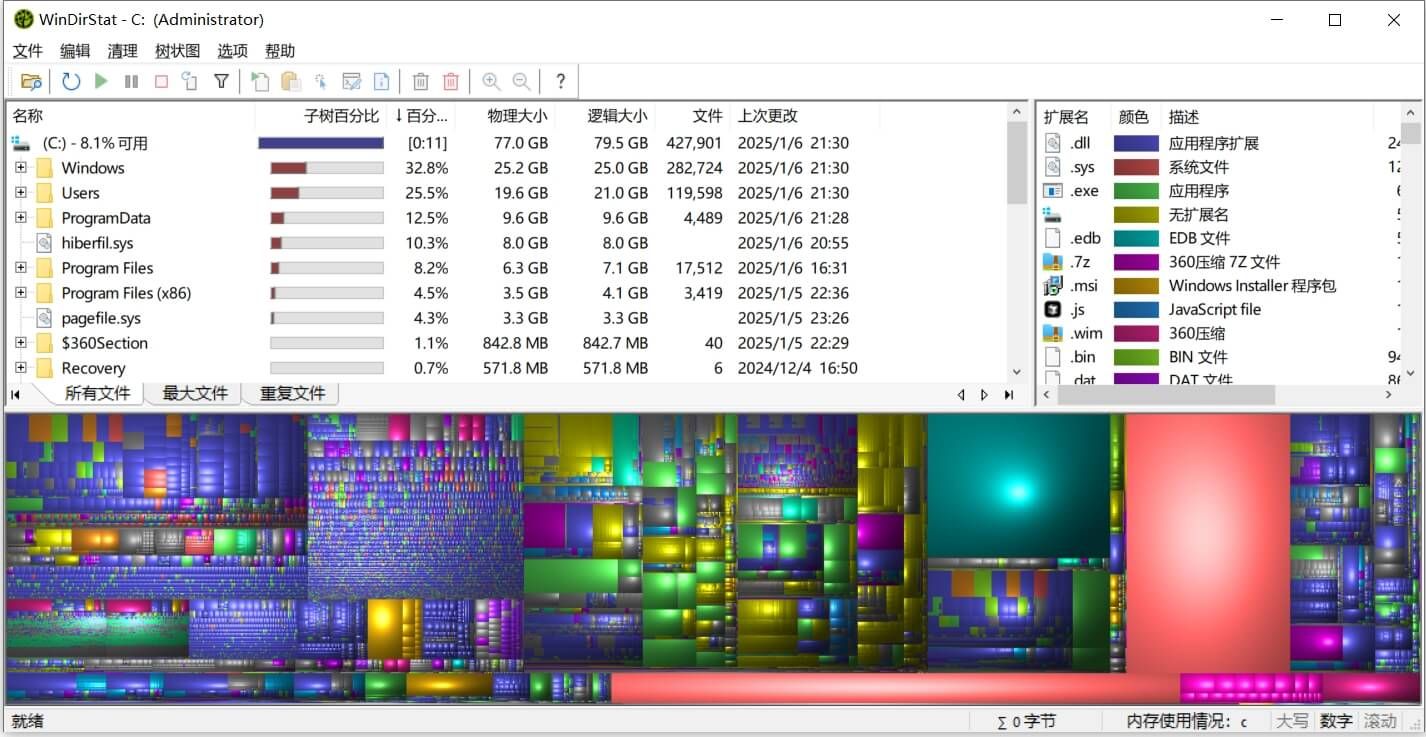Click the WinDirStat title bar app icon
The width and height of the screenshot is (1426, 737).
tap(23, 19)
